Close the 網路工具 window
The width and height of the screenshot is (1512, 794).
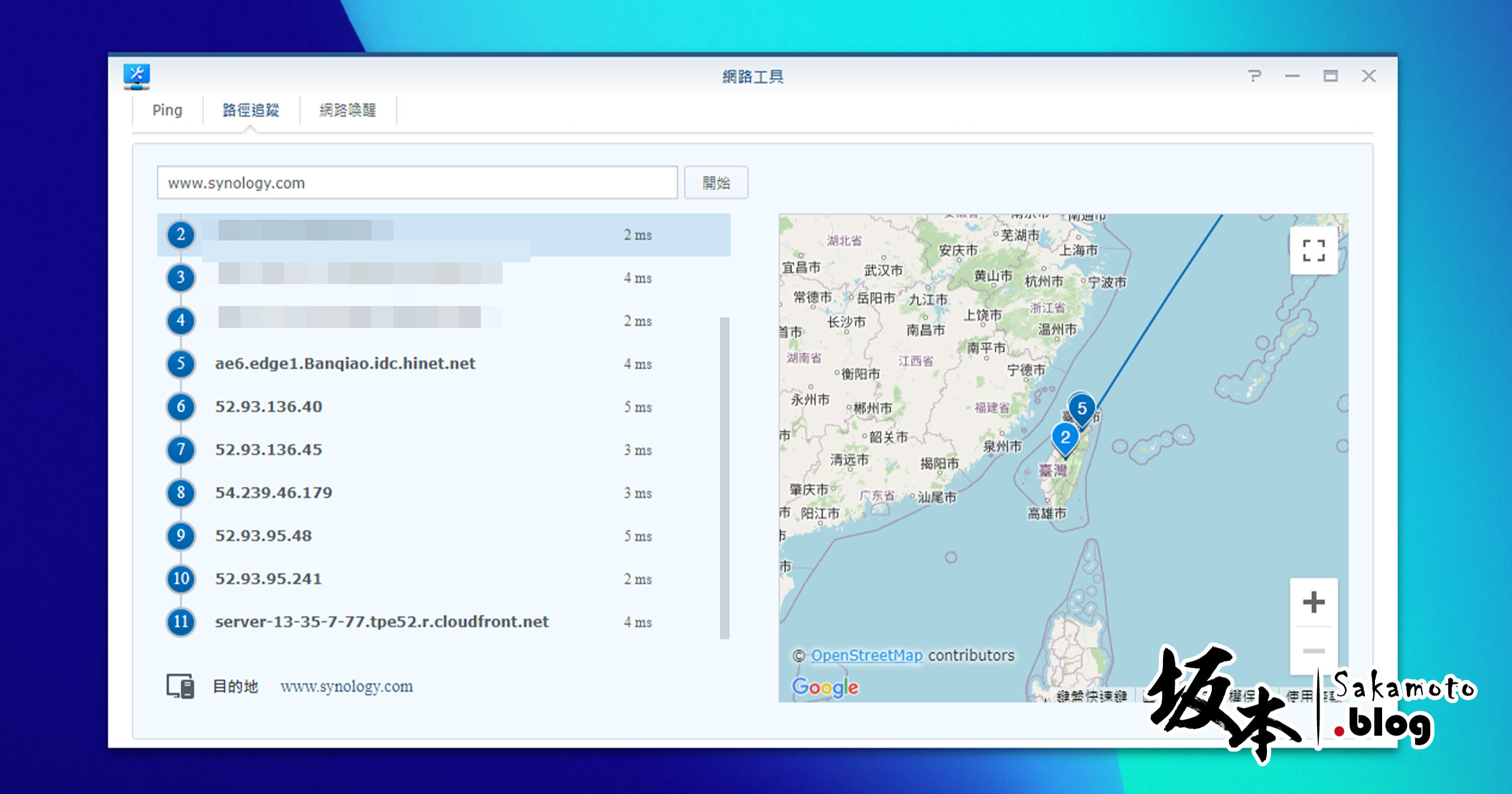click(x=1368, y=76)
